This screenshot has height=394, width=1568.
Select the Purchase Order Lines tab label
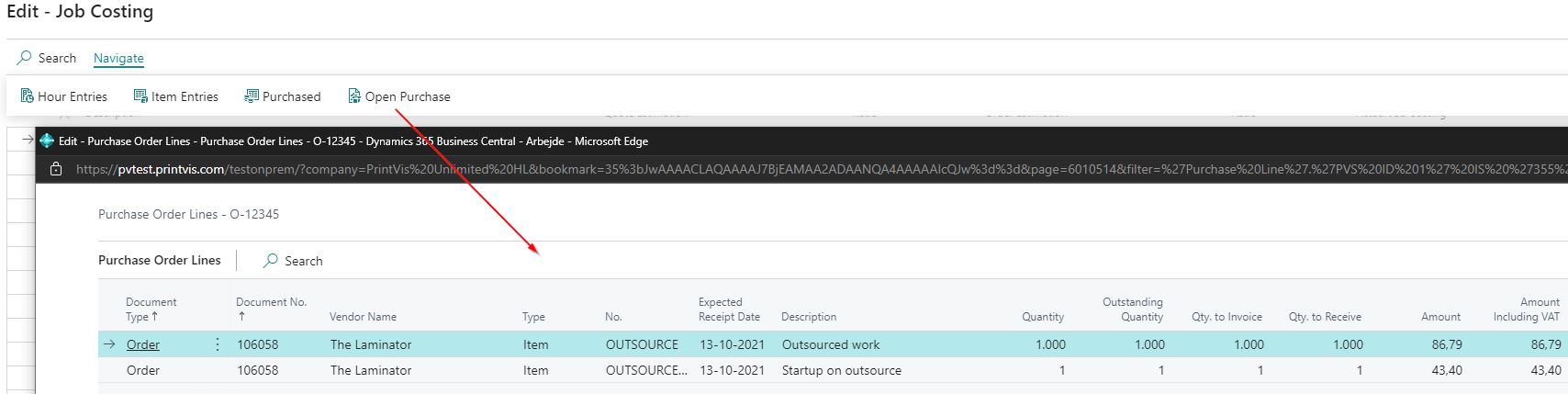160,260
